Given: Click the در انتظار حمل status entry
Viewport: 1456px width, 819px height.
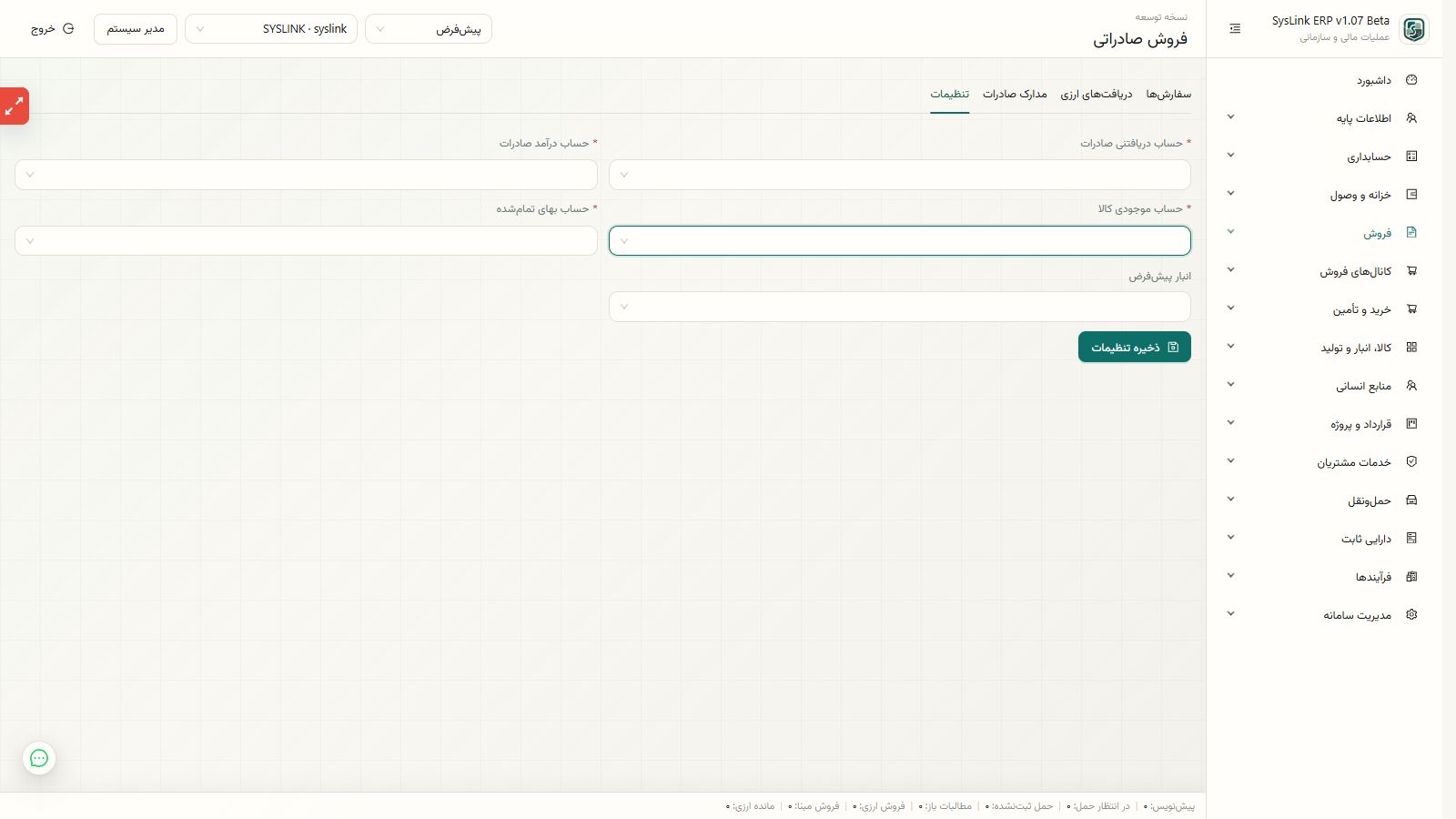Looking at the screenshot, I should (x=1098, y=806).
